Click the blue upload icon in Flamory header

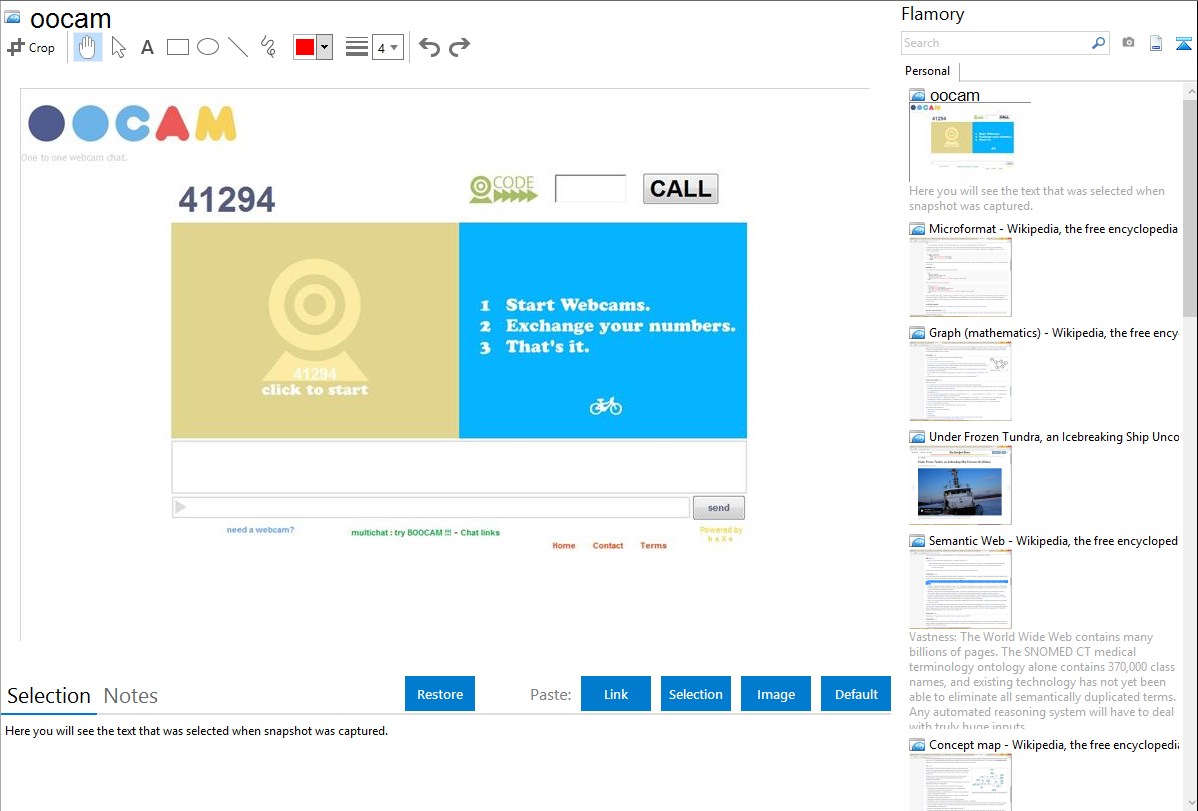[1183, 43]
